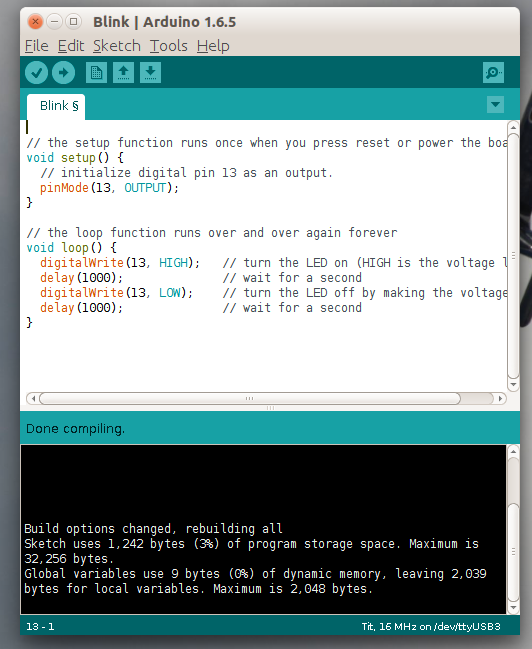Click the Upload arrow button

[x=63, y=73]
